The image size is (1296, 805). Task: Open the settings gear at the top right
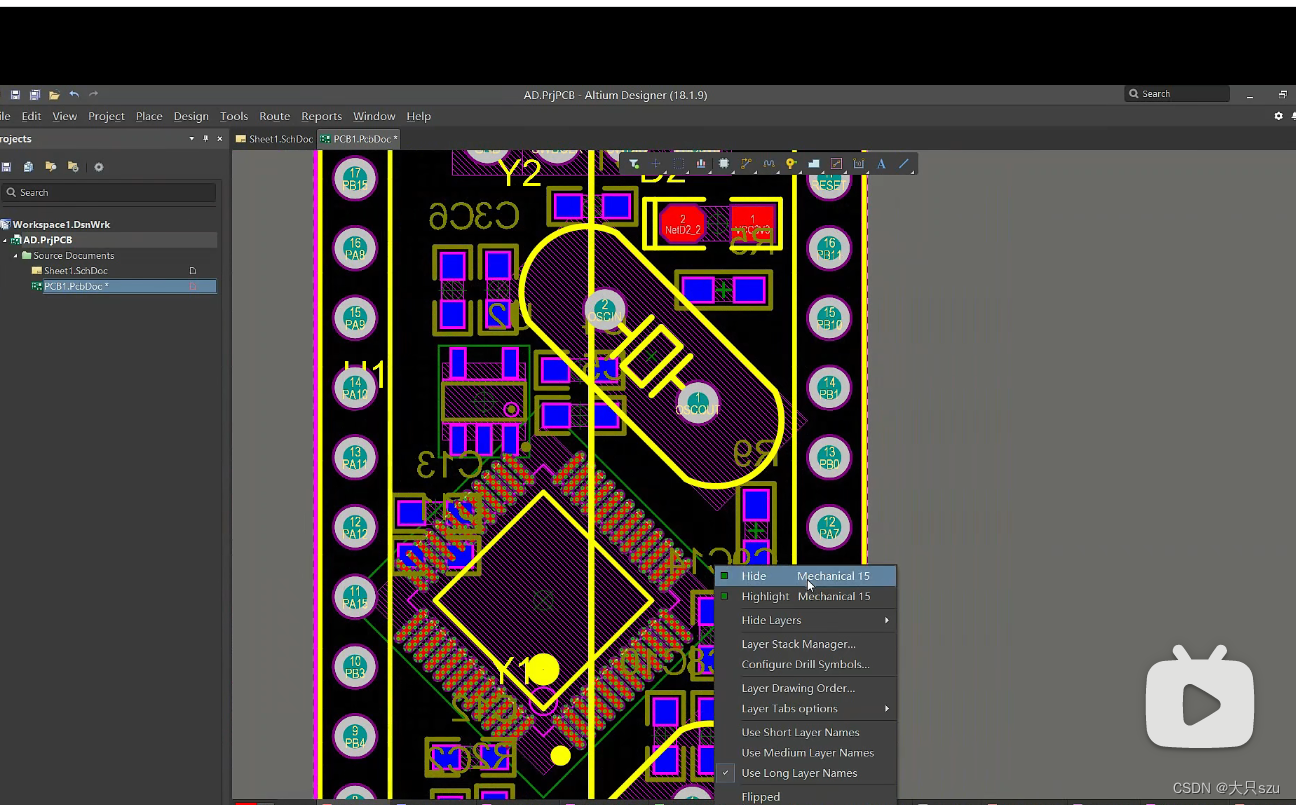pos(1278,116)
